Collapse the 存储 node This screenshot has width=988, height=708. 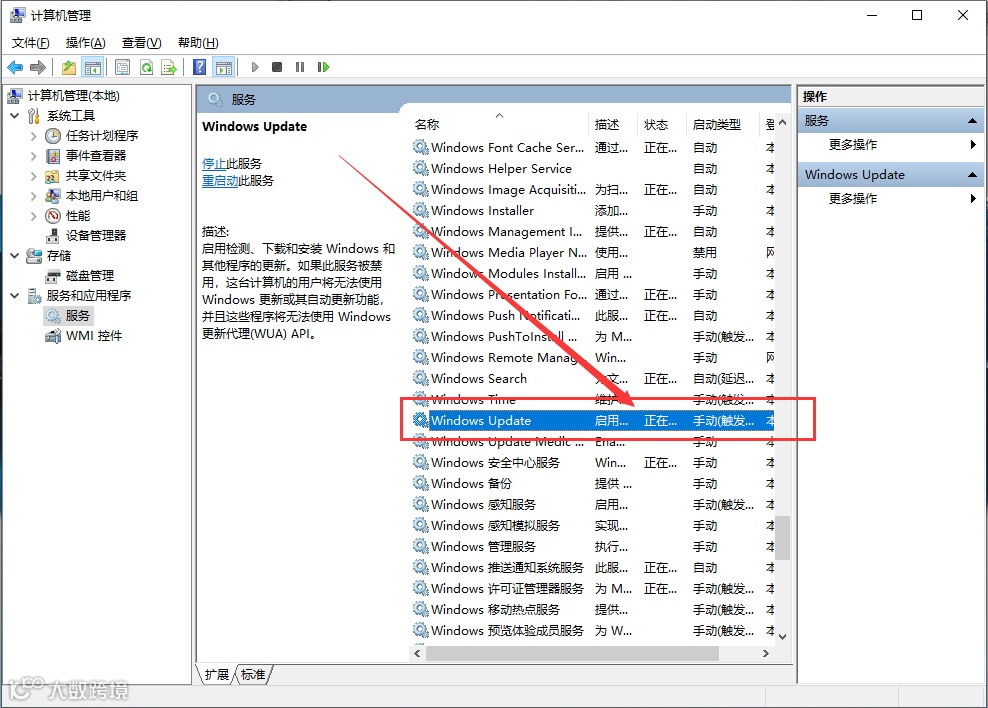click(x=15, y=256)
